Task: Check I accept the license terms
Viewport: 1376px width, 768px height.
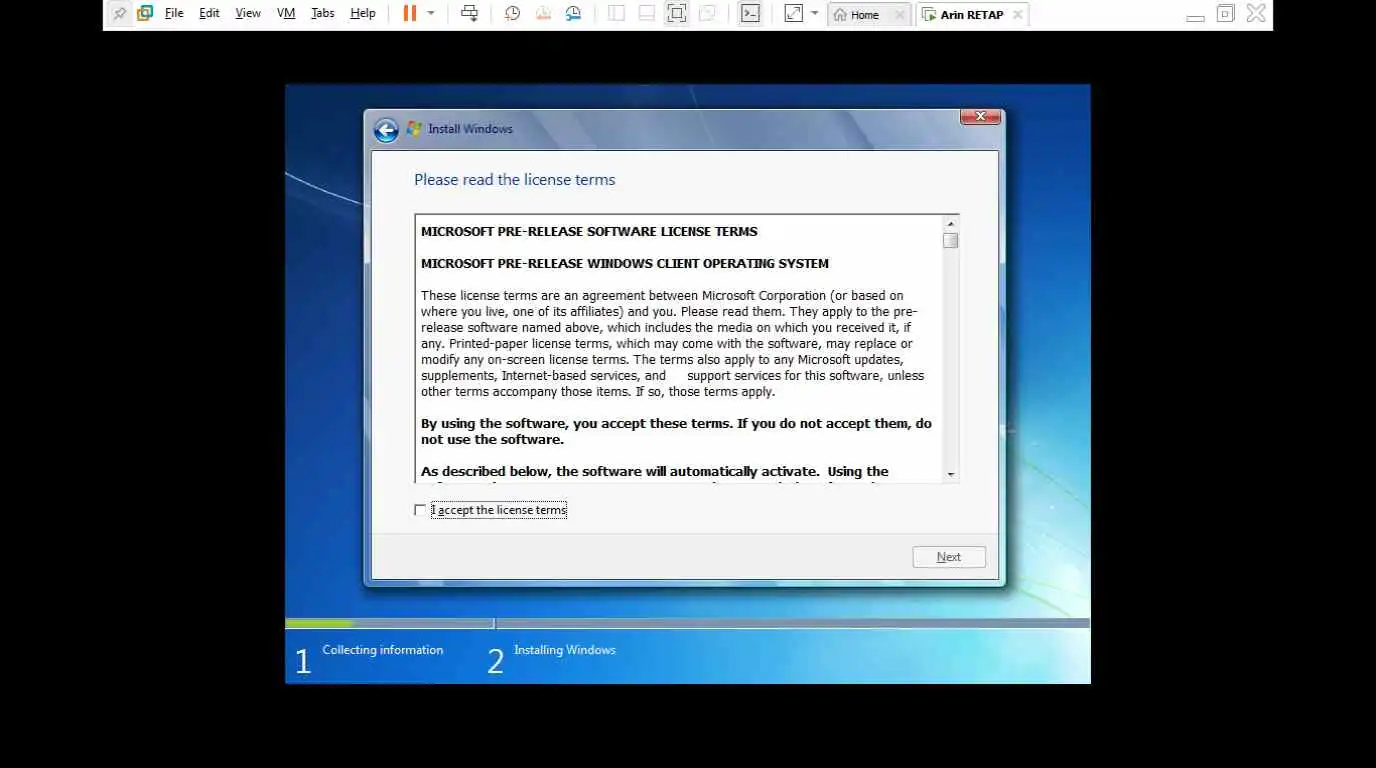Action: (x=420, y=510)
